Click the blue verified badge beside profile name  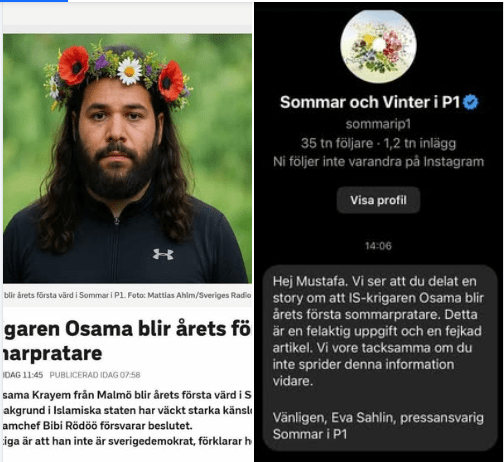tap(471, 102)
